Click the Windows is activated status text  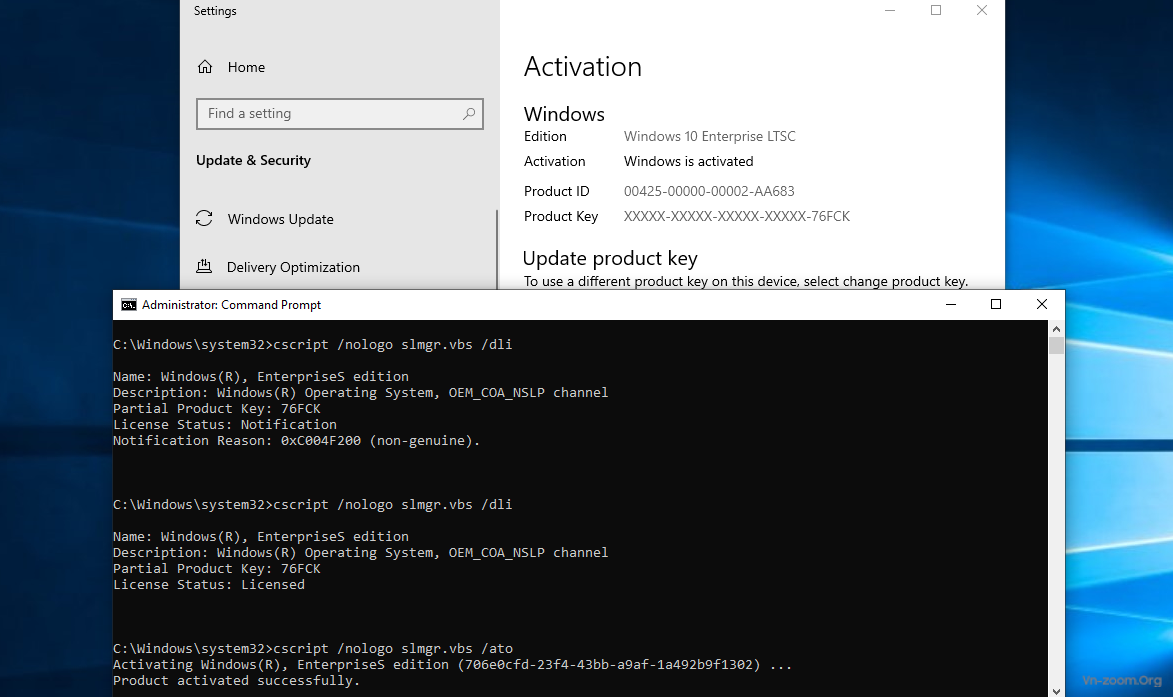pyautogui.click(x=688, y=162)
